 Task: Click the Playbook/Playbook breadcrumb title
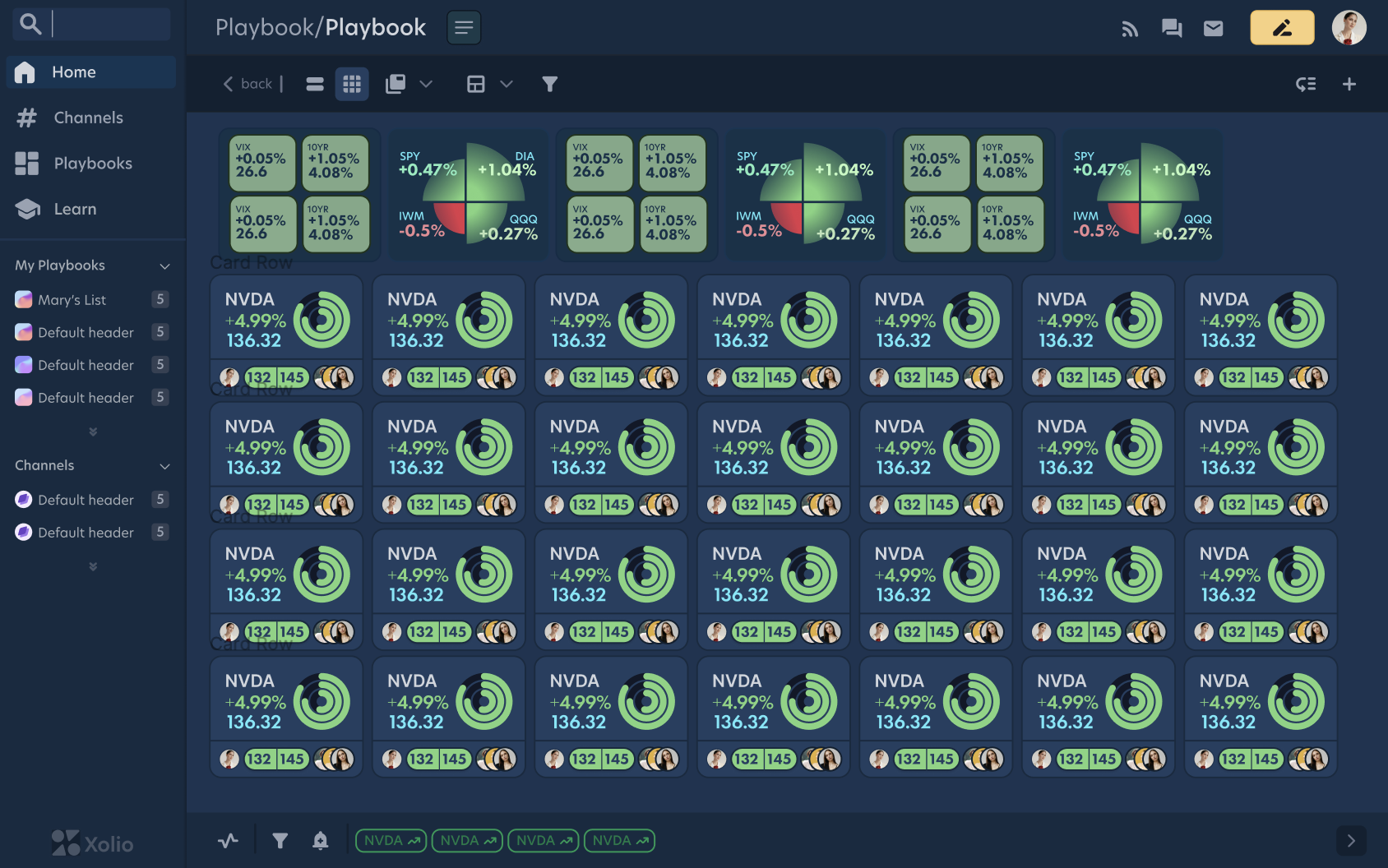(321, 28)
